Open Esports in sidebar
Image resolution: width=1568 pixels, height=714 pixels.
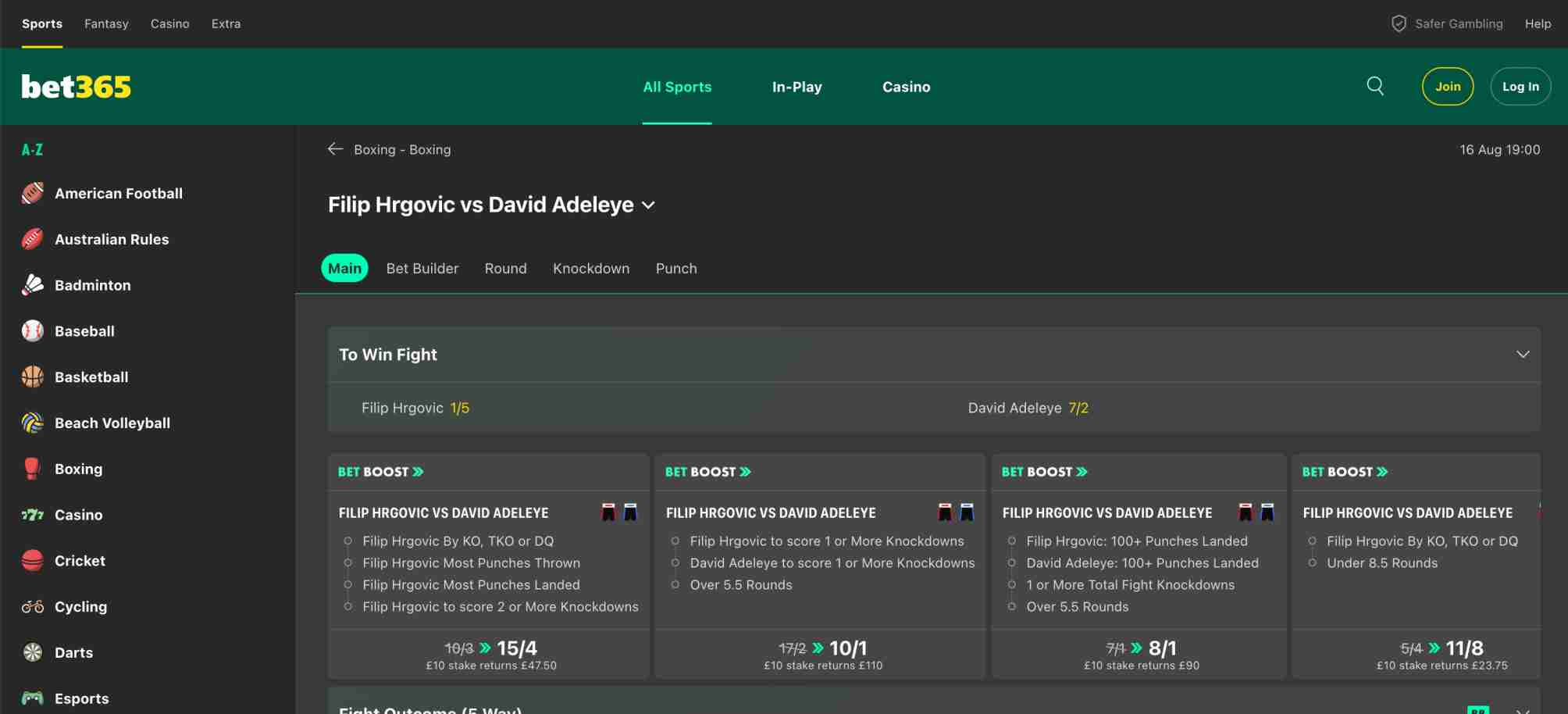pyautogui.click(x=81, y=698)
